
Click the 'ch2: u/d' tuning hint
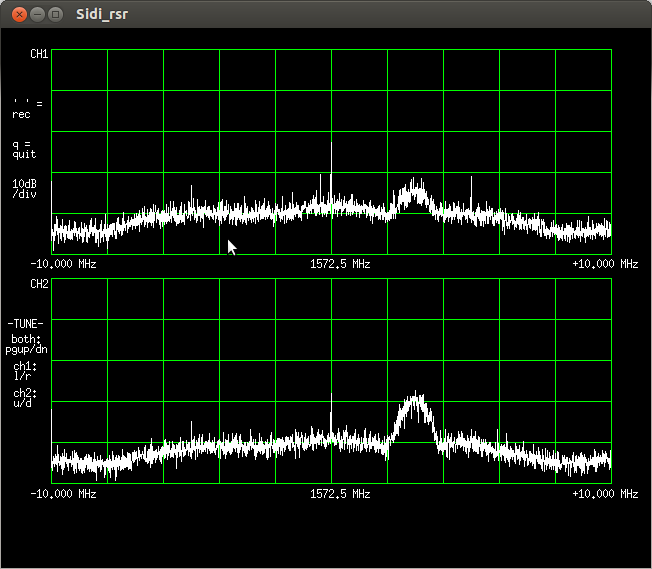click(x=25, y=398)
